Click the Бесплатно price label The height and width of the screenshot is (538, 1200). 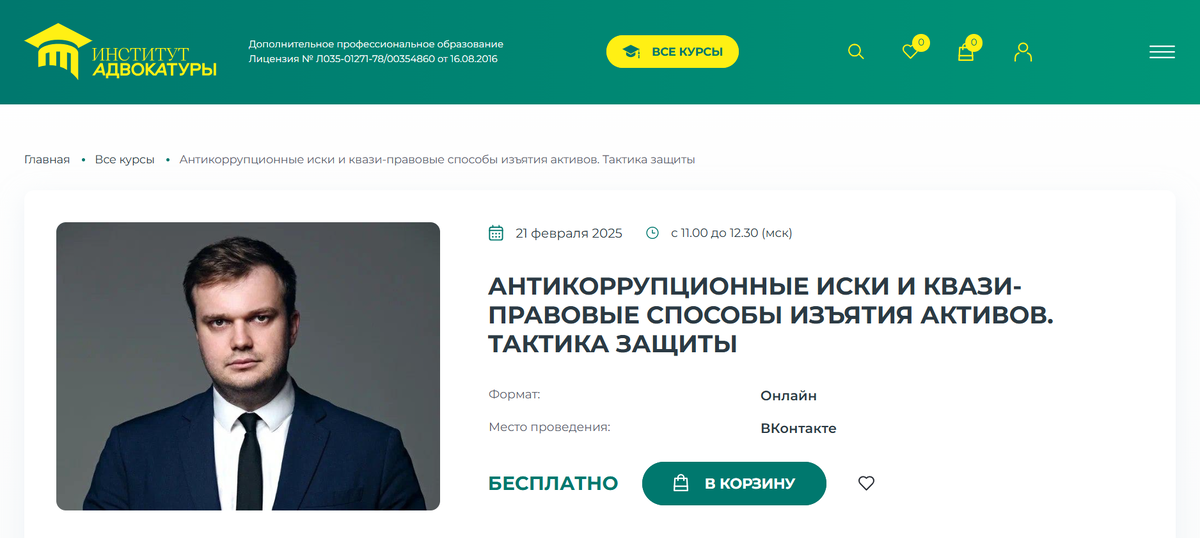tap(553, 484)
